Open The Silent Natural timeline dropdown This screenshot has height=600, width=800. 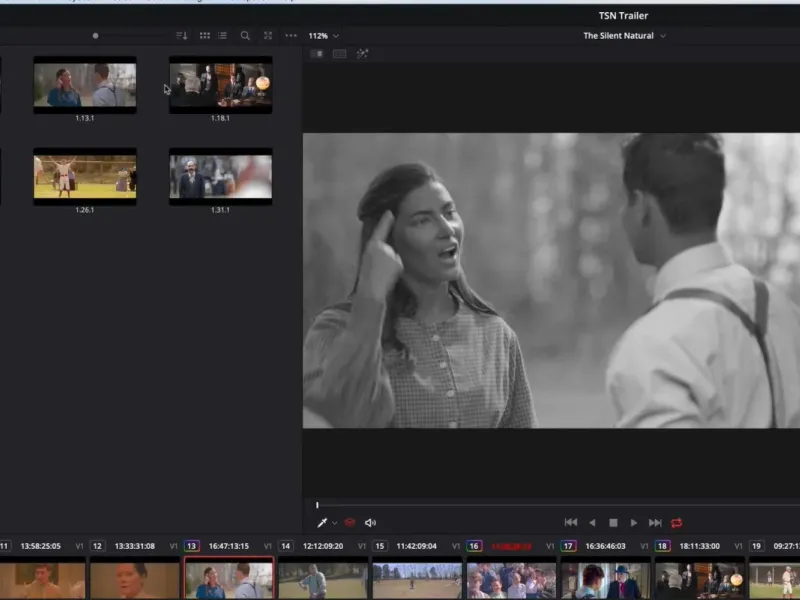click(x=624, y=36)
